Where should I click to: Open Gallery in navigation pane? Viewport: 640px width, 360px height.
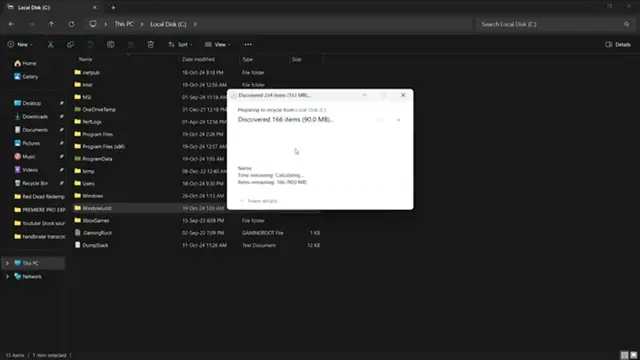point(26,76)
